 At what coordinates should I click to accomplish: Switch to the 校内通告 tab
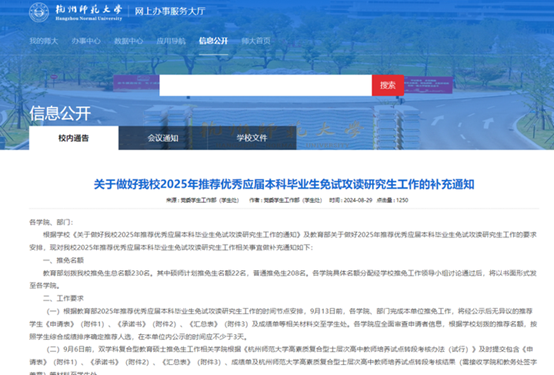73,138
